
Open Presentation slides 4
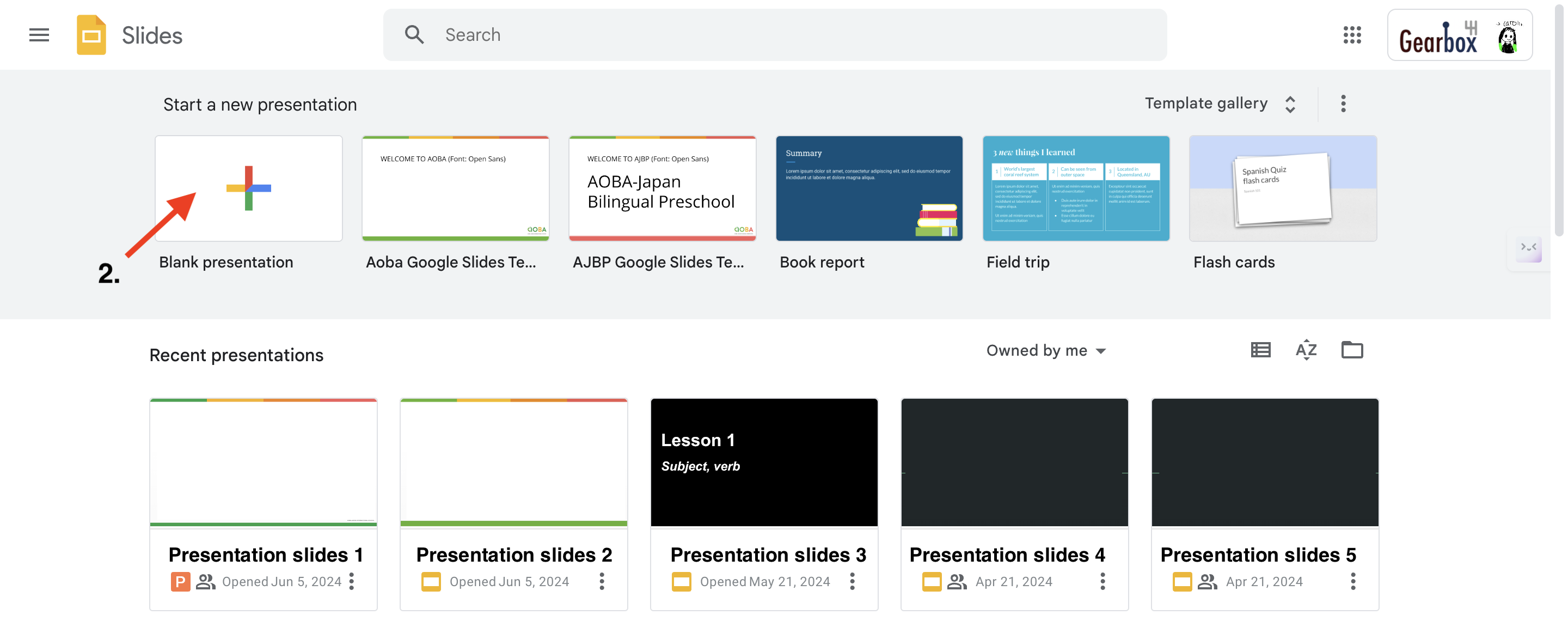point(1014,462)
